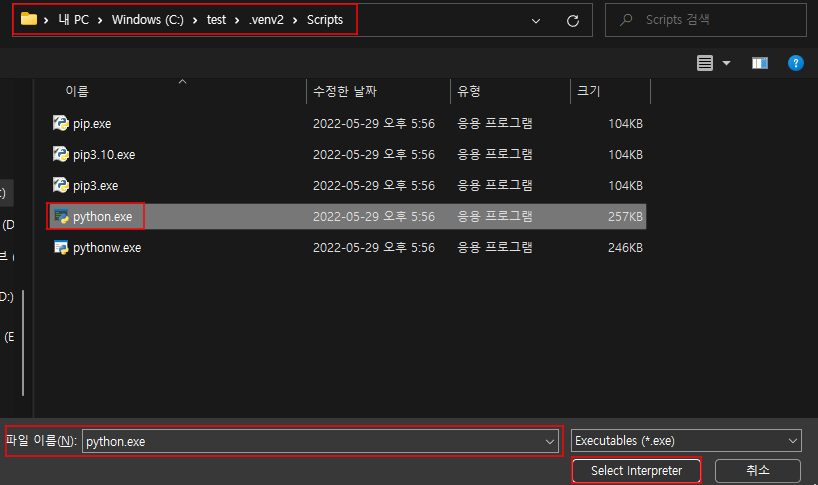Click the folder icon in address bar
Screen dimensions: 818x485
point(29,19)
